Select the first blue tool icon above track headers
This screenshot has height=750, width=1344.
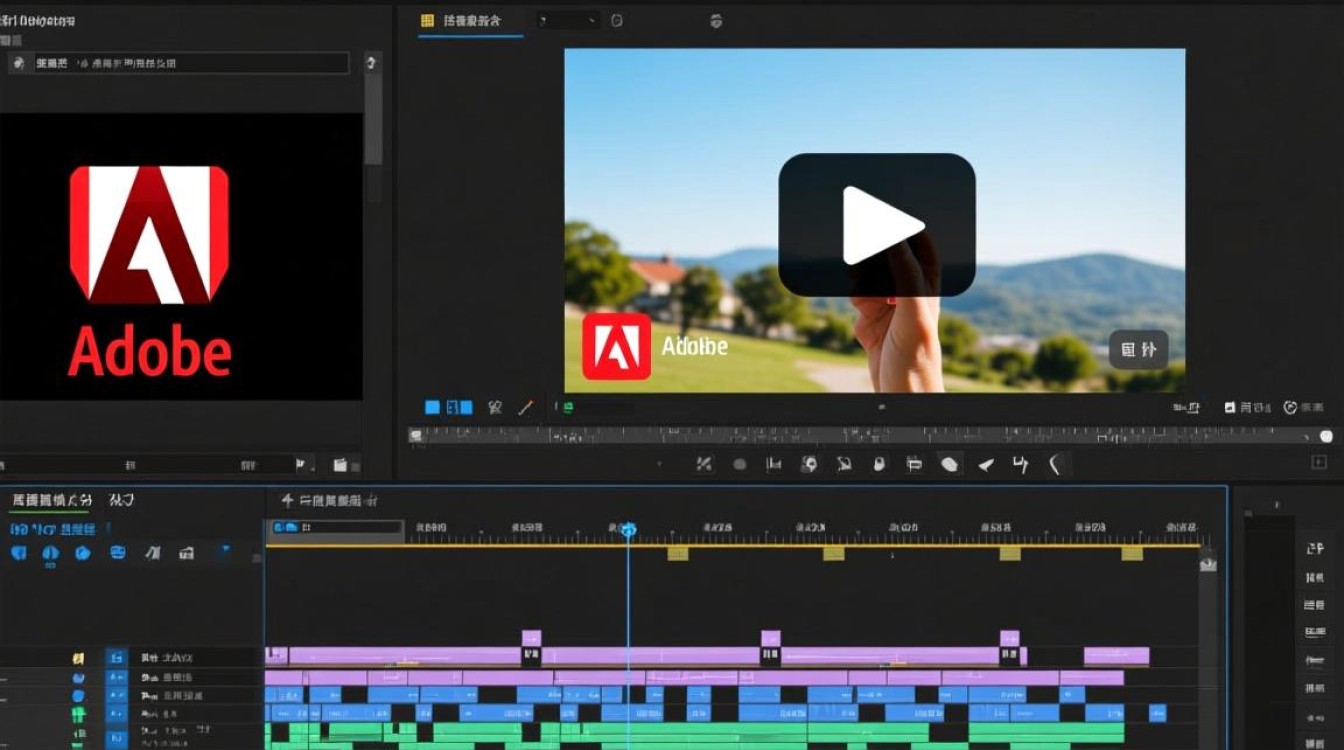pyautogui.click(x=18, y=552)
